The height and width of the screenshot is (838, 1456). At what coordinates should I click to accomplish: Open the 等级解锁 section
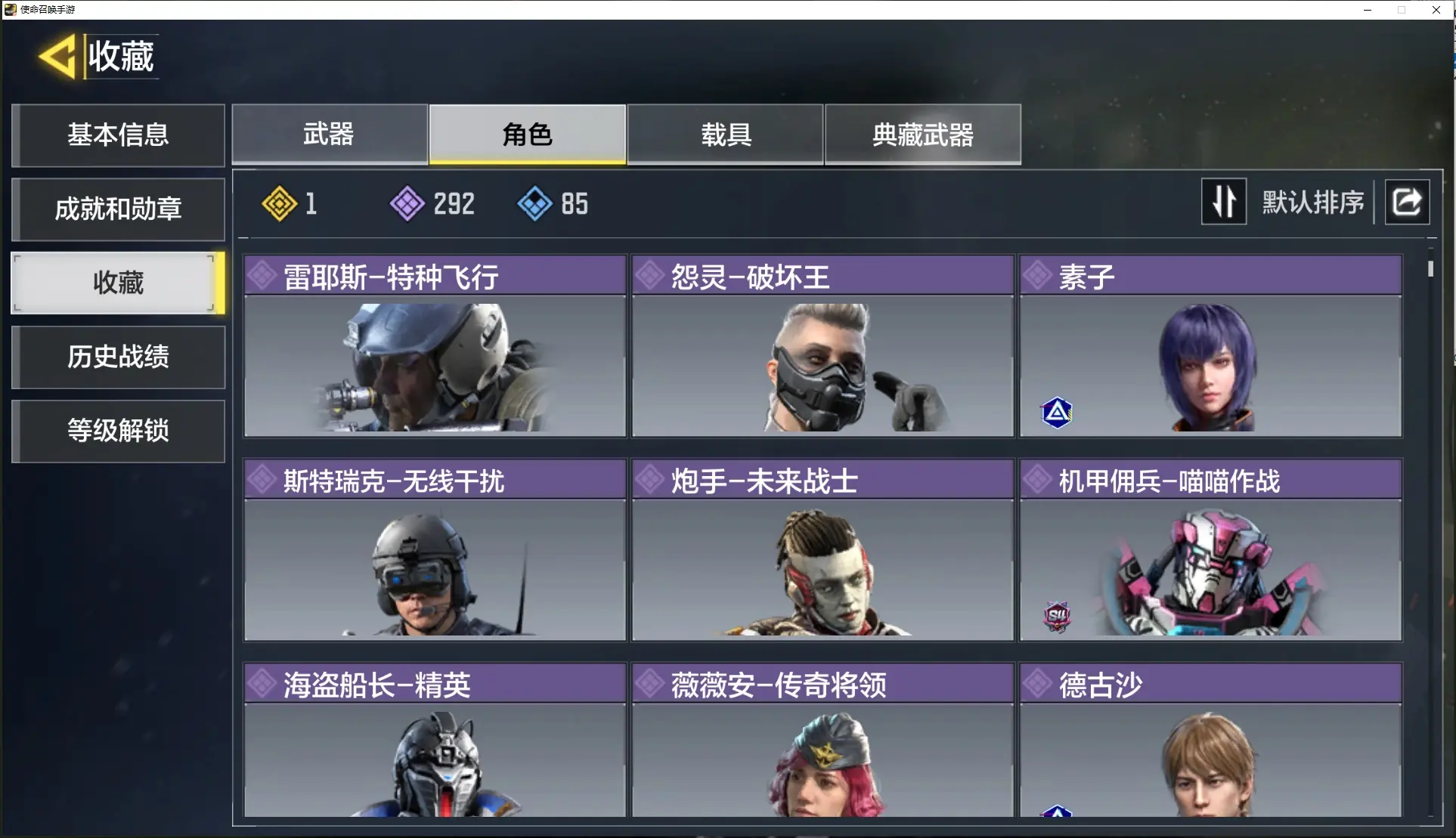pyautogui.click(x=118, y=431)
